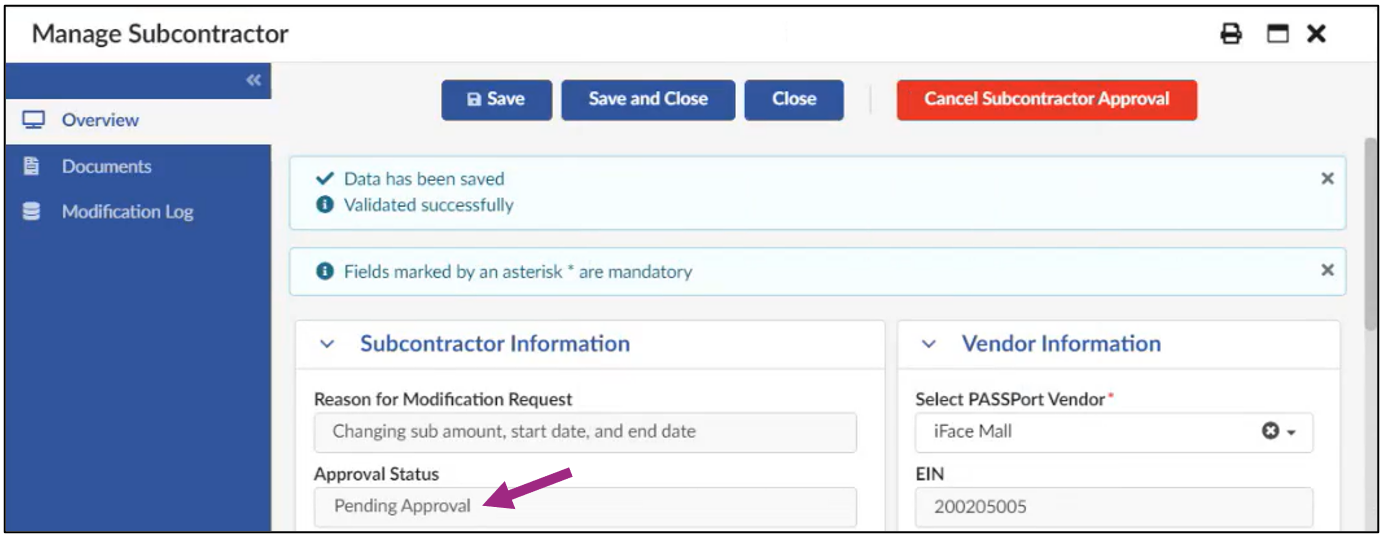Click the Modification Log database icon
This screenshot has width=1382, height=535.
31,211
